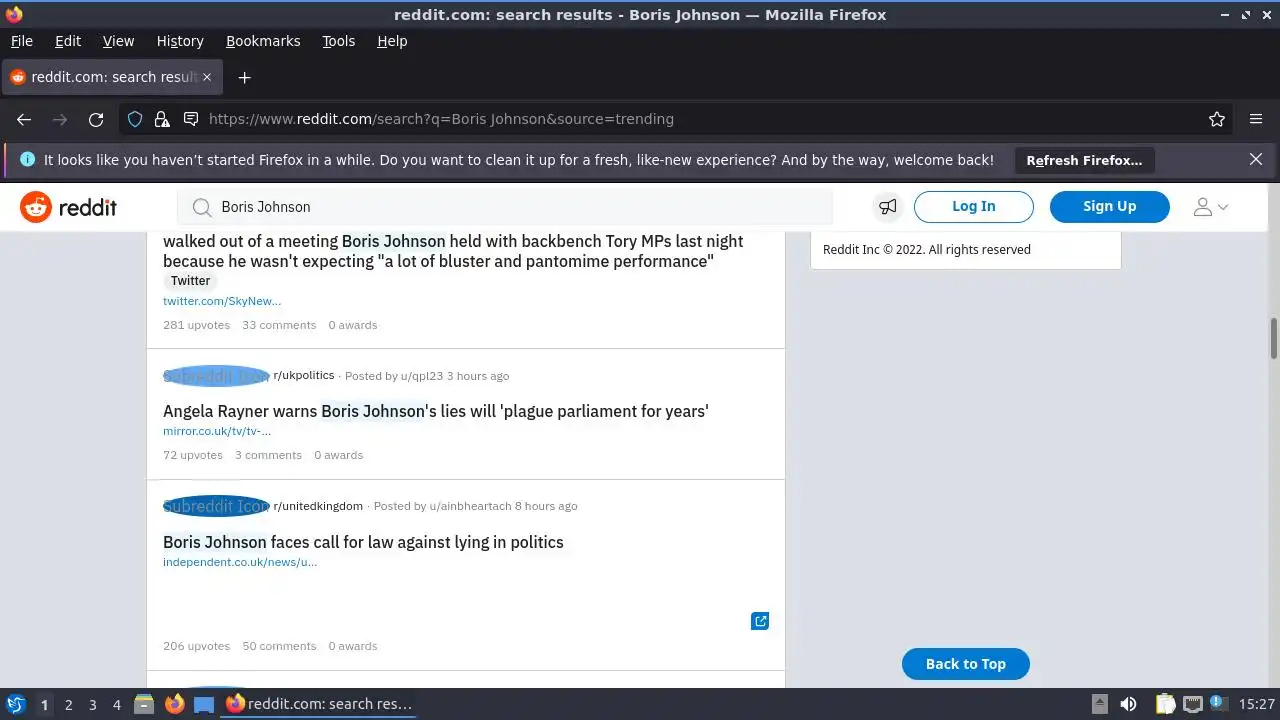
Task: Launch file manager from taskbar
Action: click(144, 704)
